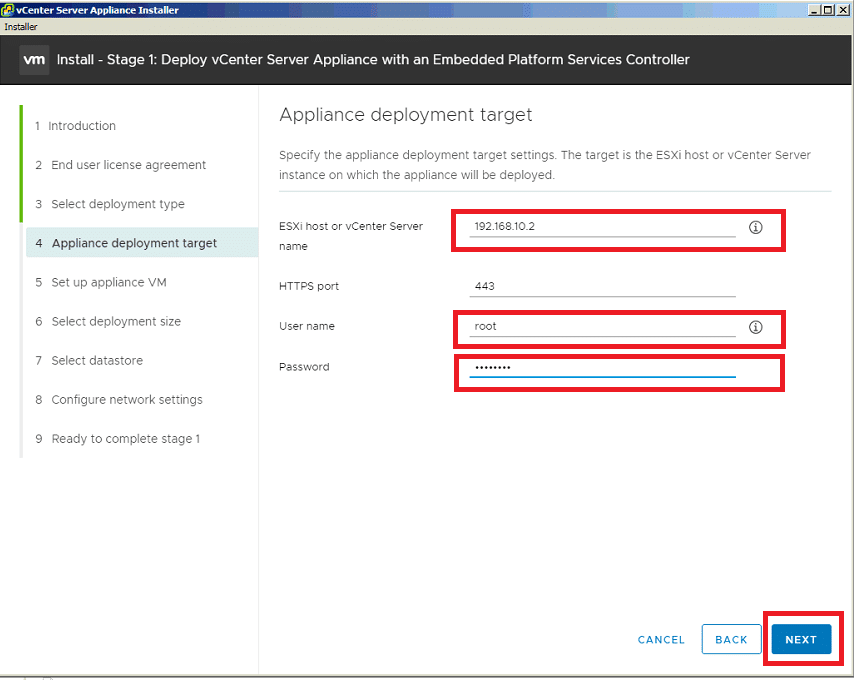Open the Installer menu
The height and width of the screenshot is (680, 854).
click(21, 27)
